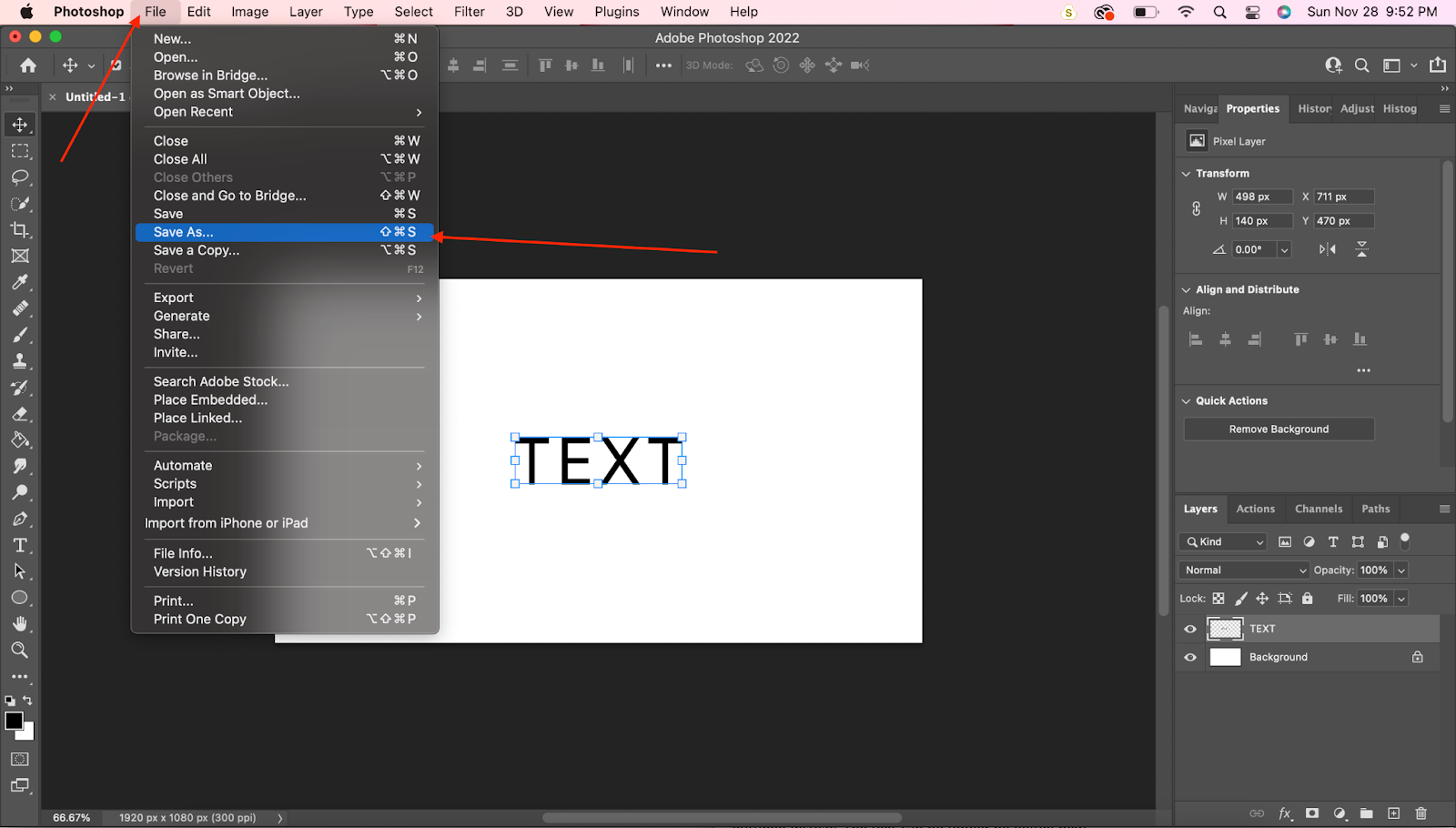Toggle layer filtering switch on or off
This screenshot has height=828, width=1456.
pos(1405,540)
